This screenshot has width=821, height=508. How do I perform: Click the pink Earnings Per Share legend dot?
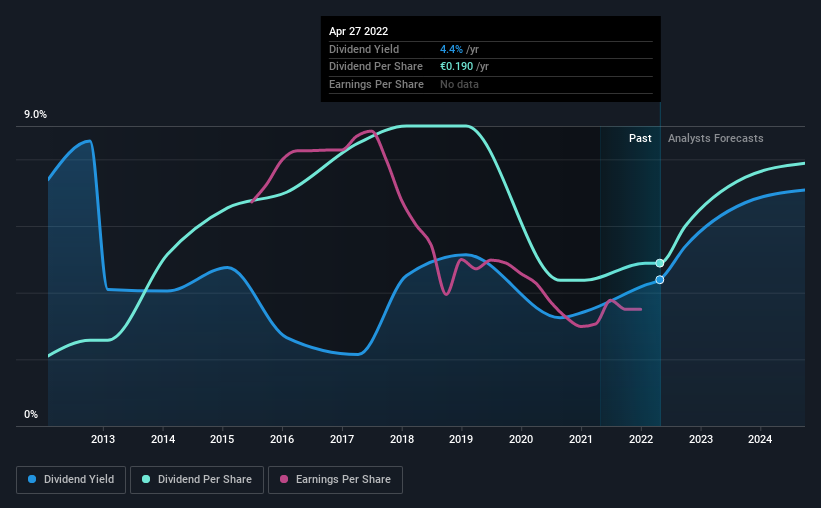pyautogui.click(x=284, y=479)
